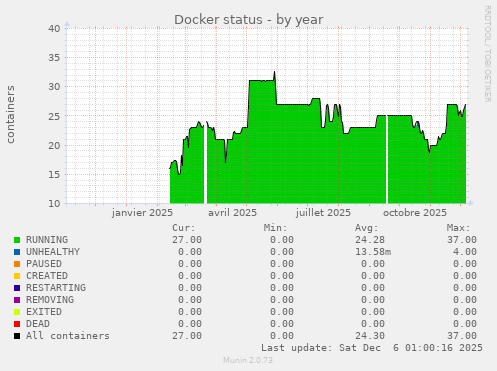Click the RUNNING legend label
497x371 pixels.
tap(47, 240)
